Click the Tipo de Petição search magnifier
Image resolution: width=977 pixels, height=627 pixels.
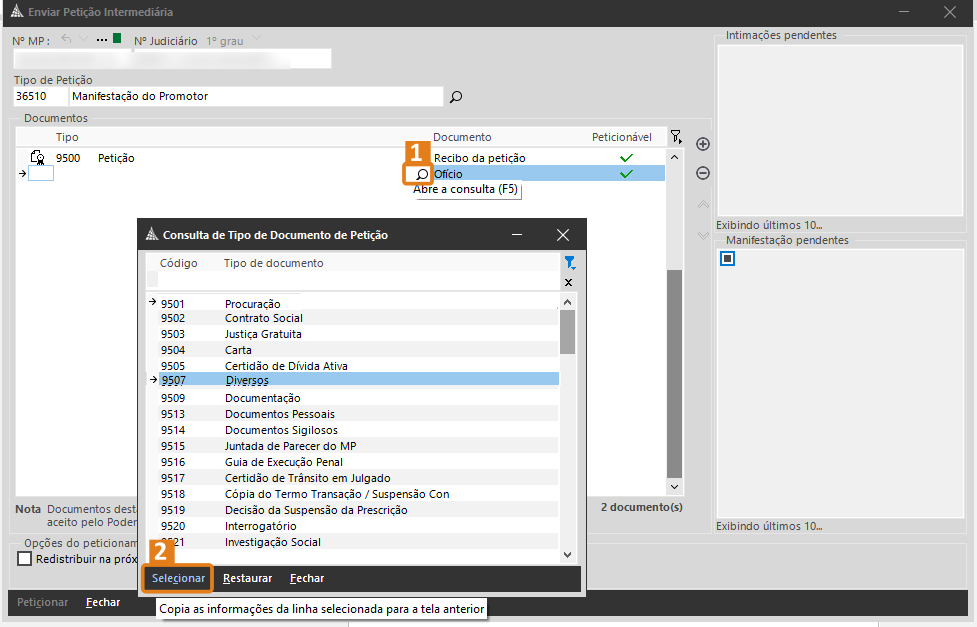tap(456, 97)
